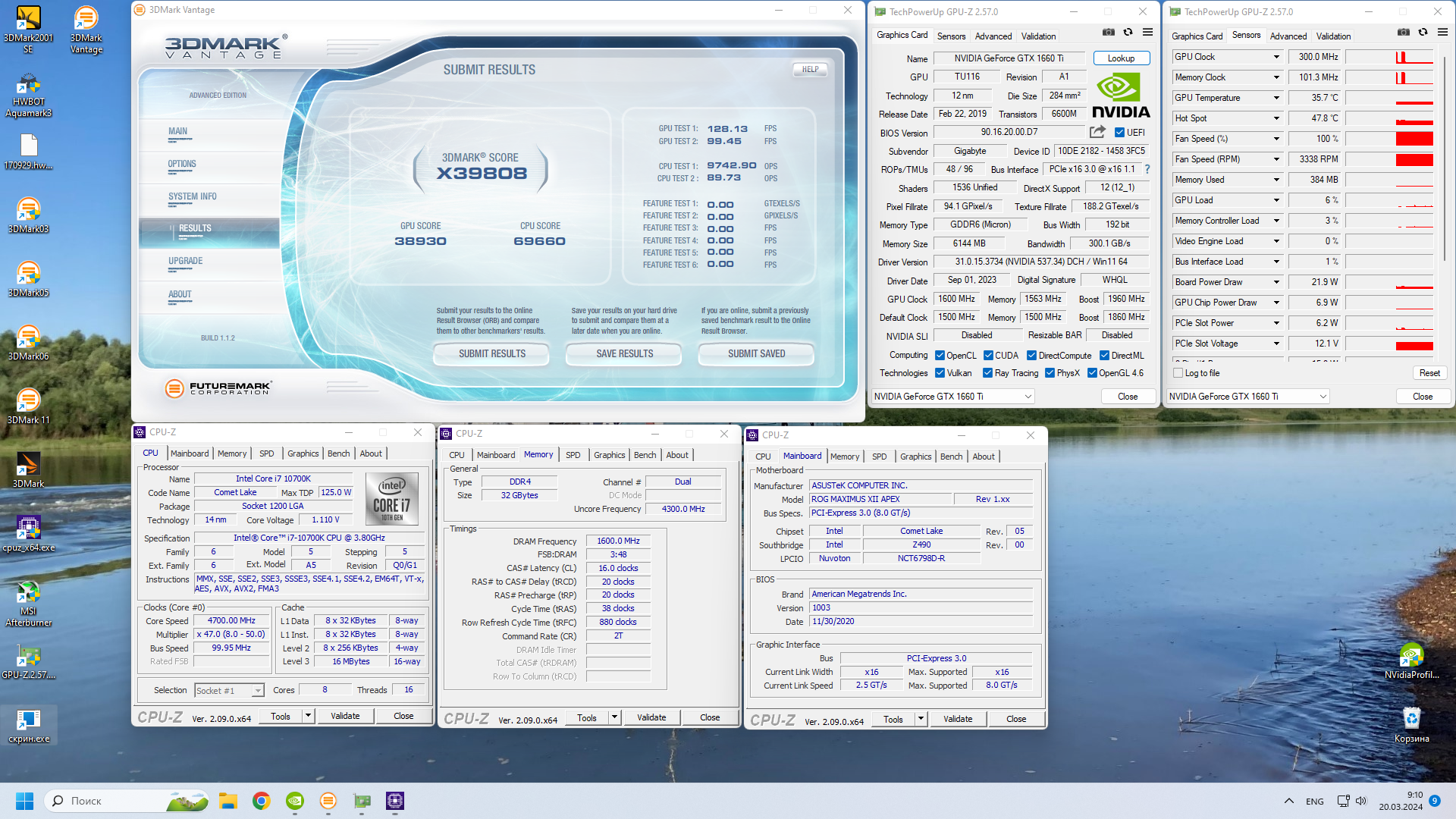Open 3DMark05 desktop shortcut

tap(28, 279)
